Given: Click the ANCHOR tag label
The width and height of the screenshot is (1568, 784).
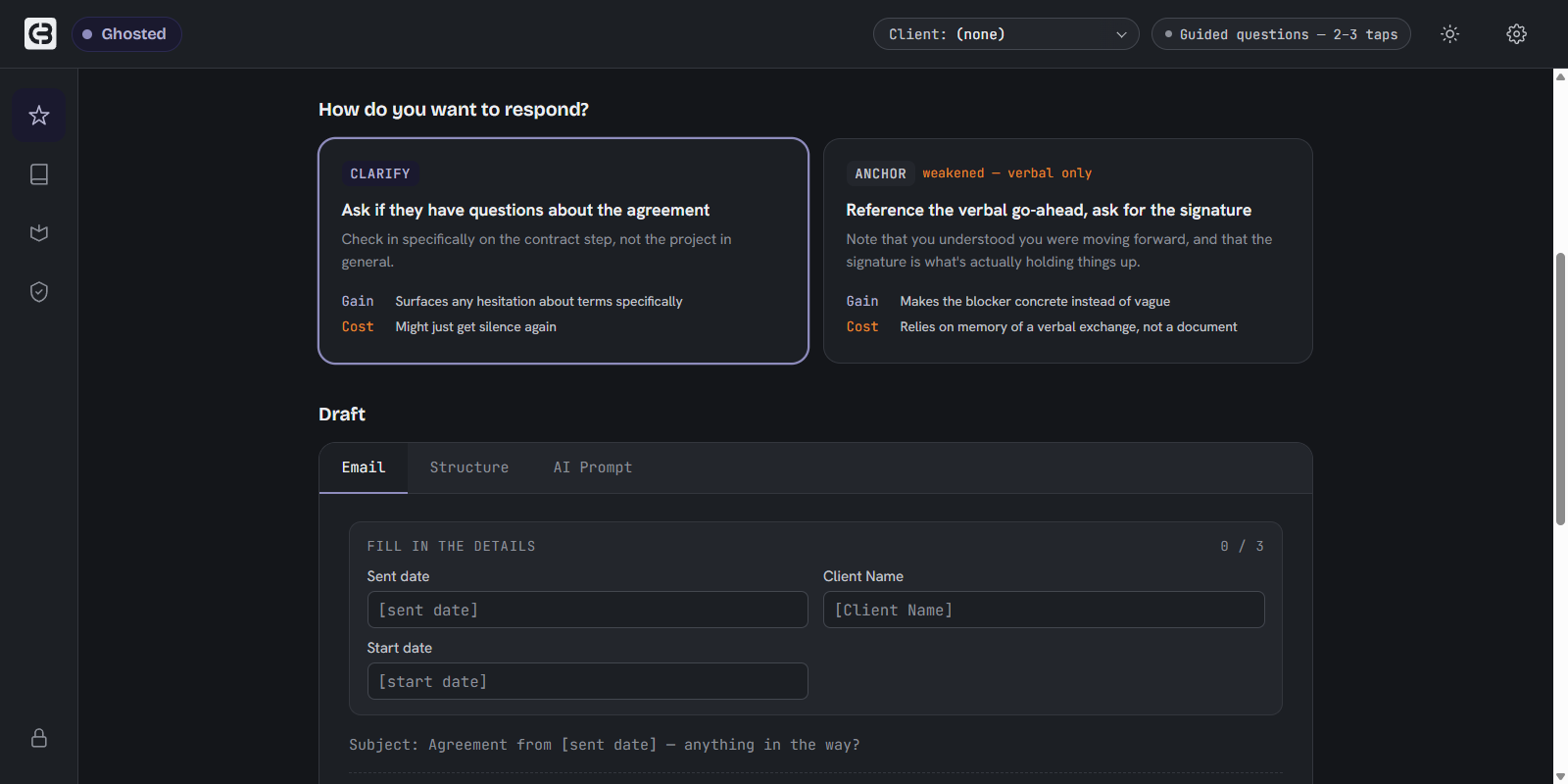Looking at the screenshot, I should pyautogui.click(x=880, y=173).
